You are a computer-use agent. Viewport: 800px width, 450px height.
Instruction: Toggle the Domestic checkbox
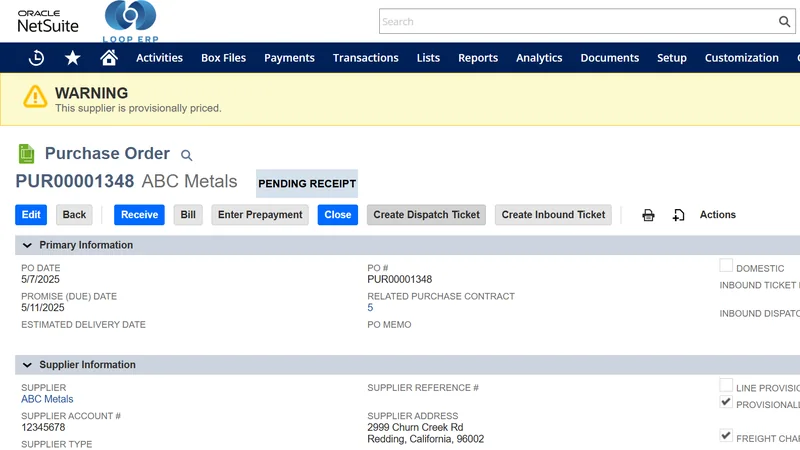point(726,265)
